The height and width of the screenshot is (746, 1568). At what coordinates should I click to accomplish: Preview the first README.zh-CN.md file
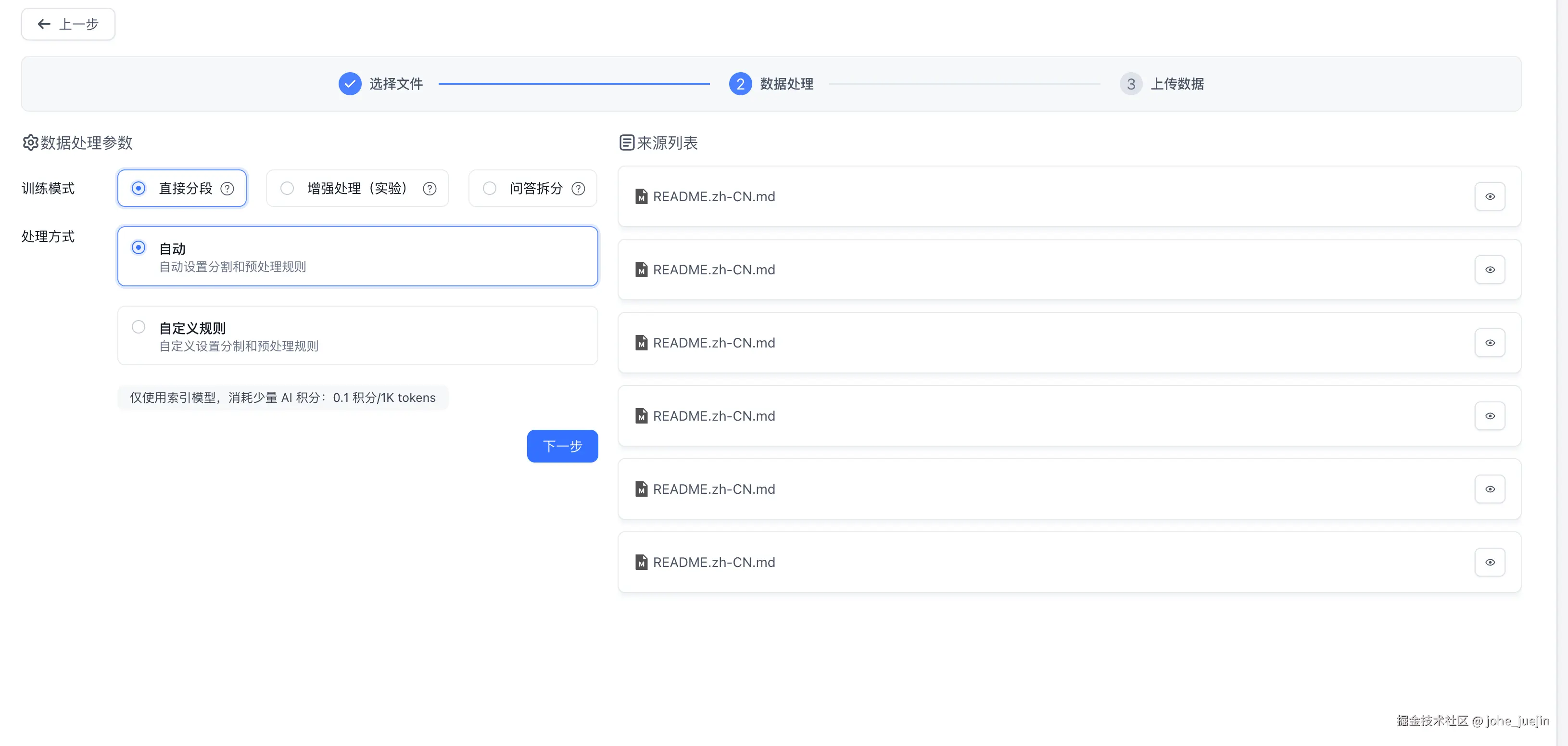(1490, 197)
